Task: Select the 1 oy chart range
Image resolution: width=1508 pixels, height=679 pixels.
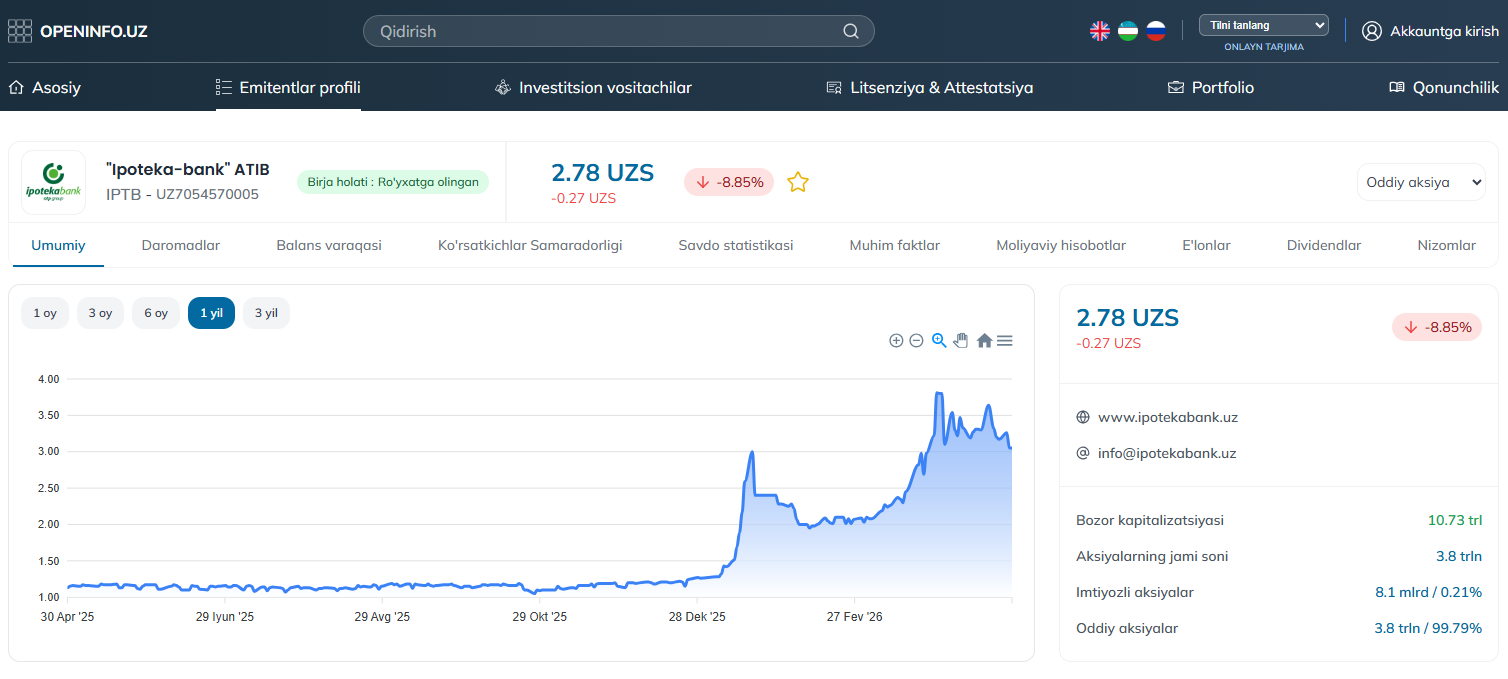Action: (45, 313)
